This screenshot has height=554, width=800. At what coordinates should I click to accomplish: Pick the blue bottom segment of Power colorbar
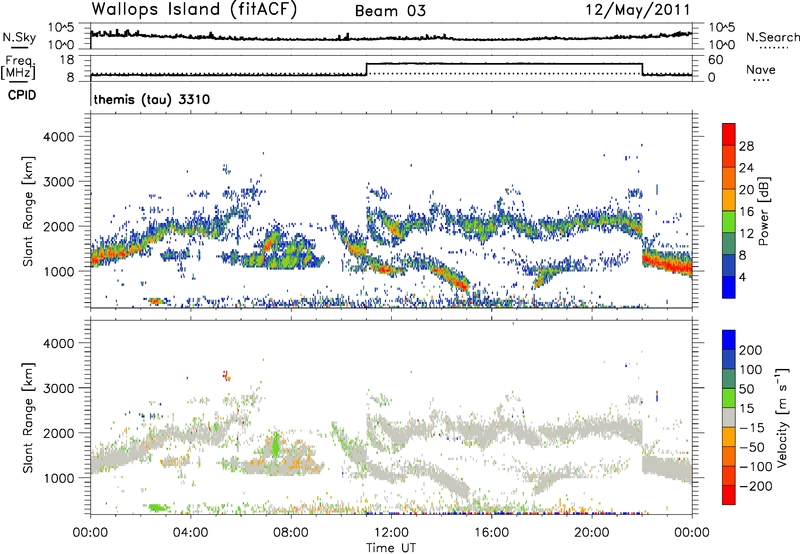click(x=729, y=287)
